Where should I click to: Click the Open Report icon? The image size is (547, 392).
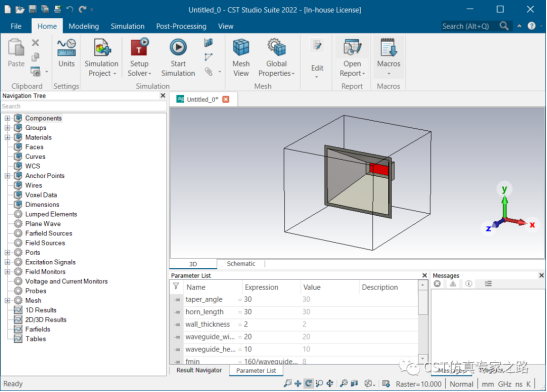point(352,47)
